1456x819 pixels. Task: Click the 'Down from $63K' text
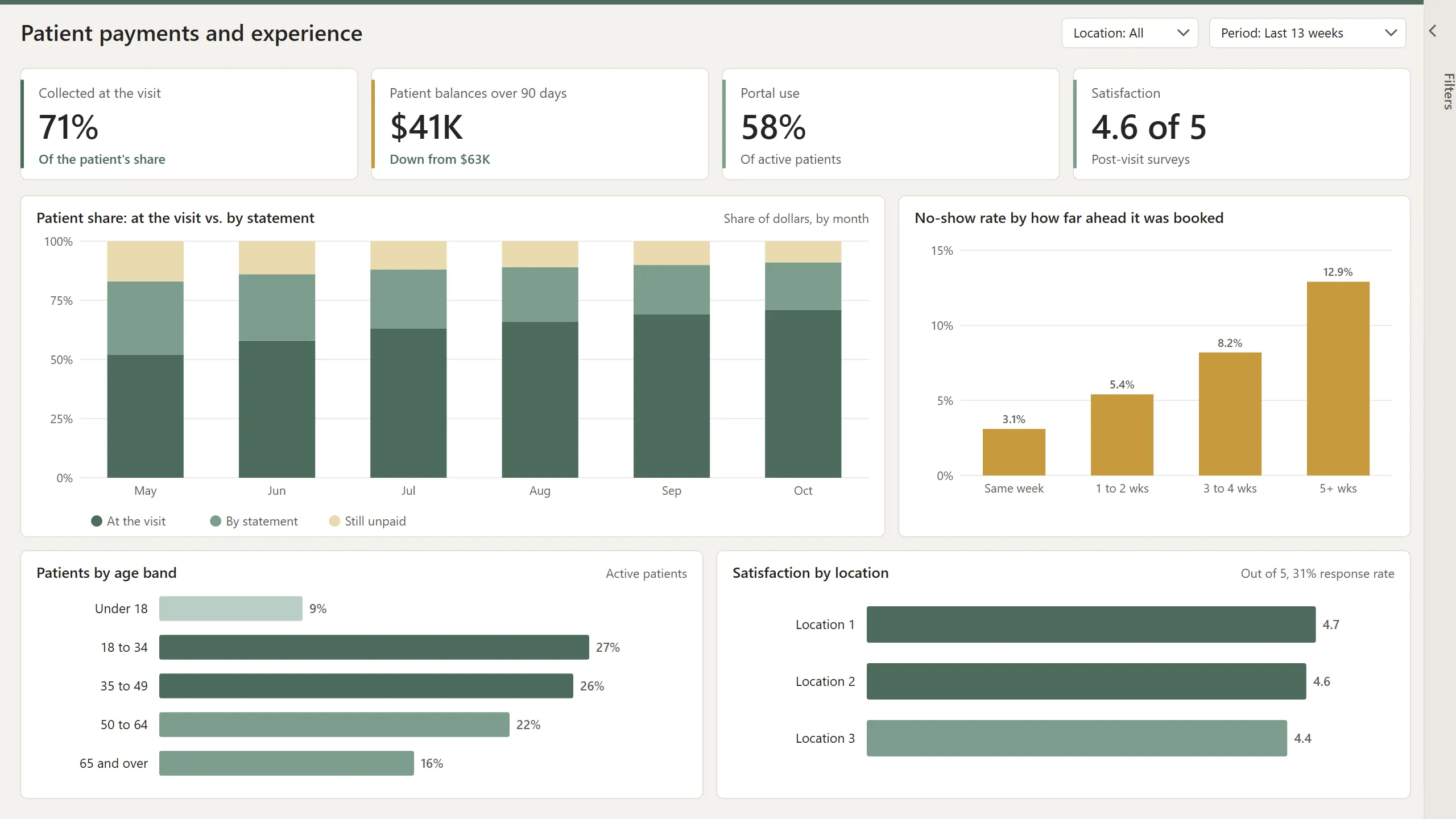pos(440,159)
